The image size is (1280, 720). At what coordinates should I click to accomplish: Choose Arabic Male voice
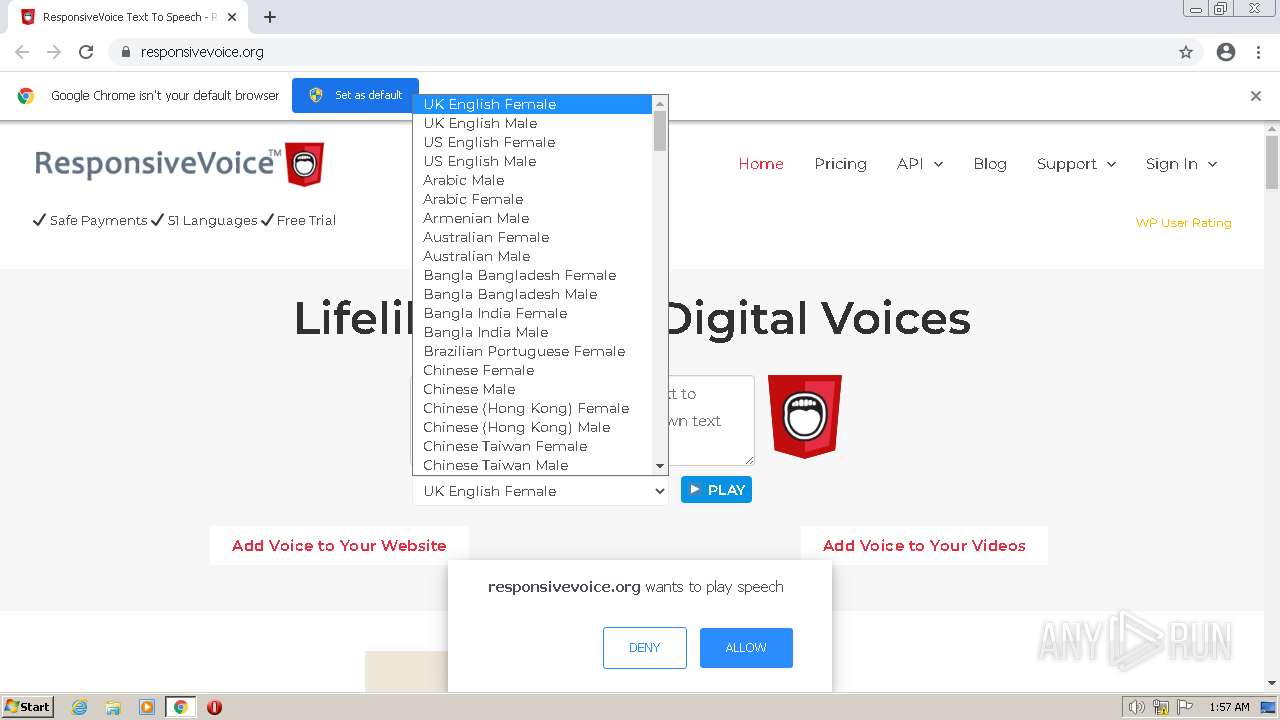point(532,180)
